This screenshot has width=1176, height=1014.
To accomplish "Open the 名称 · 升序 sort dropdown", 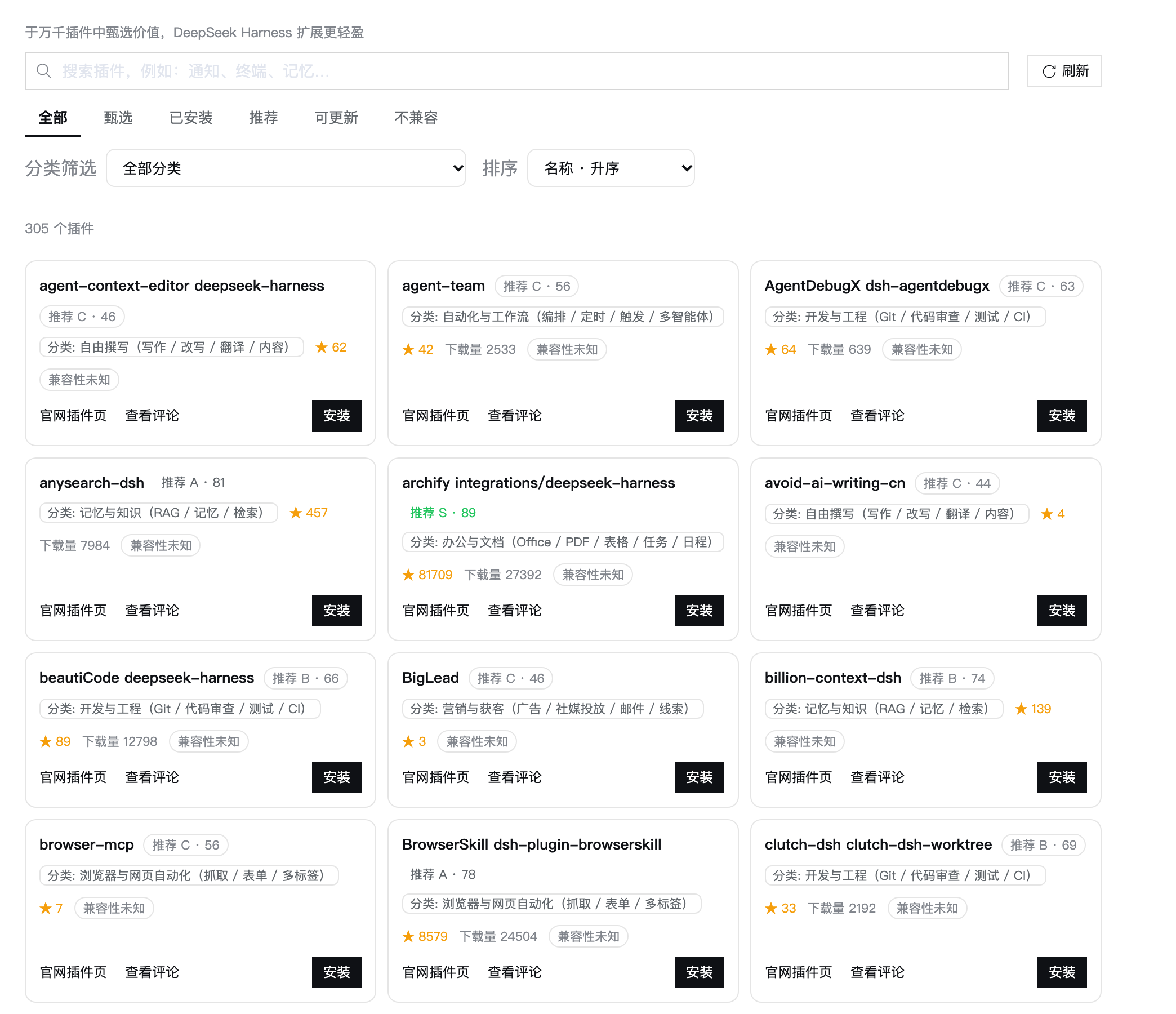I will tap(611, 168).
